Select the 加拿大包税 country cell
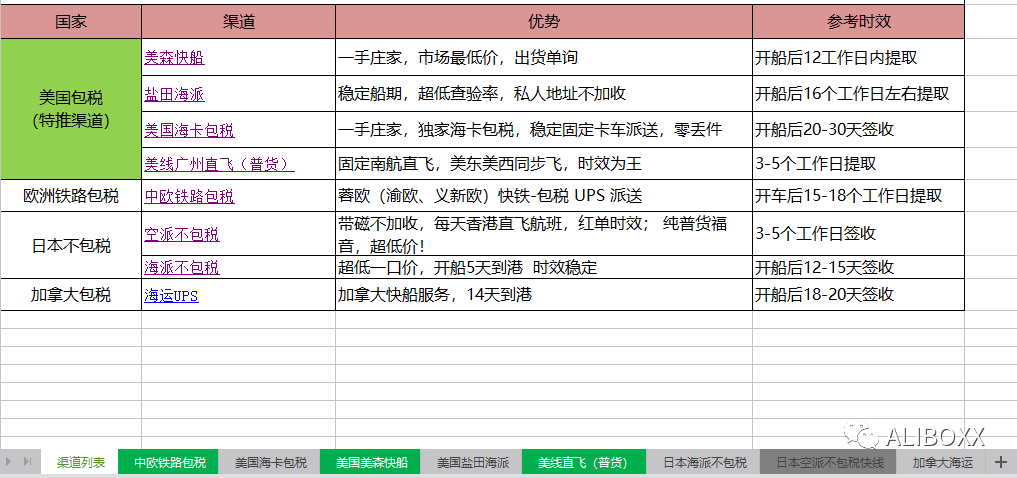1017x478 pixels. (71, 295)
